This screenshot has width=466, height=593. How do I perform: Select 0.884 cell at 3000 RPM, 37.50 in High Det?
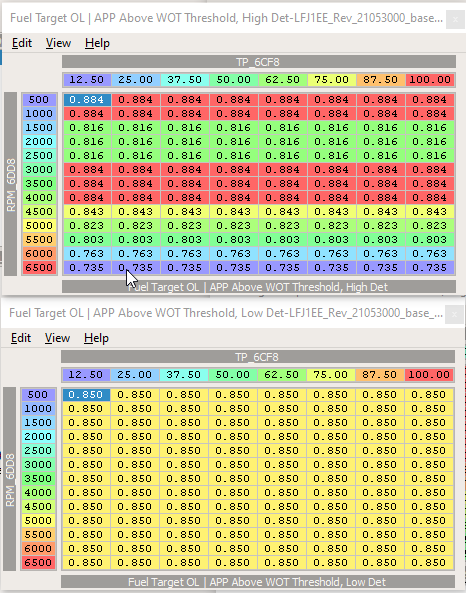tap(185, 169)
